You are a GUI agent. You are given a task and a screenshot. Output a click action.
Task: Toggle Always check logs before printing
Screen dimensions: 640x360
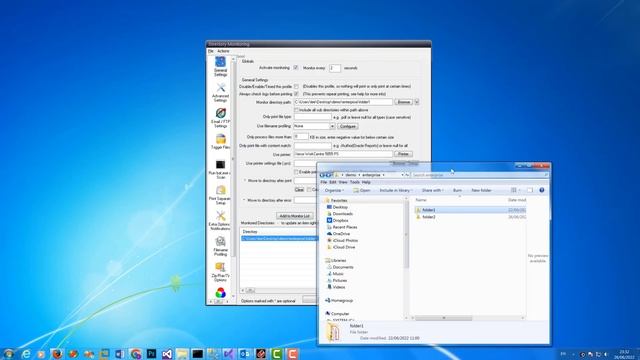296,94
